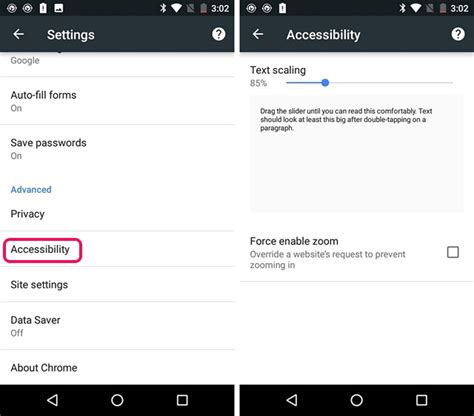Tap Android home button on left phone
The width and height of the screenshot is (474, 416).
coord(117,400)
